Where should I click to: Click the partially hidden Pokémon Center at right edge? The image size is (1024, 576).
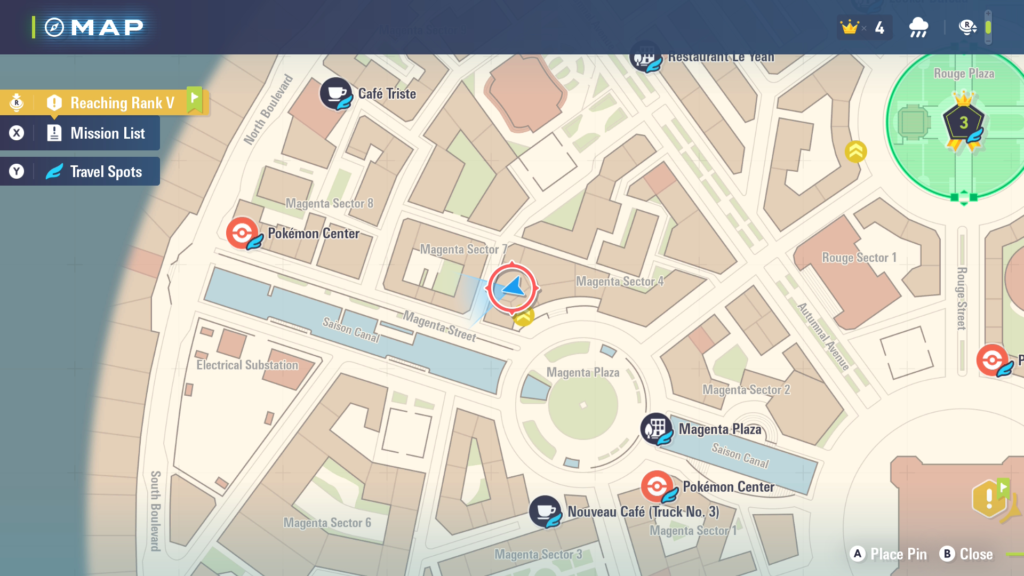click(993, 359)
